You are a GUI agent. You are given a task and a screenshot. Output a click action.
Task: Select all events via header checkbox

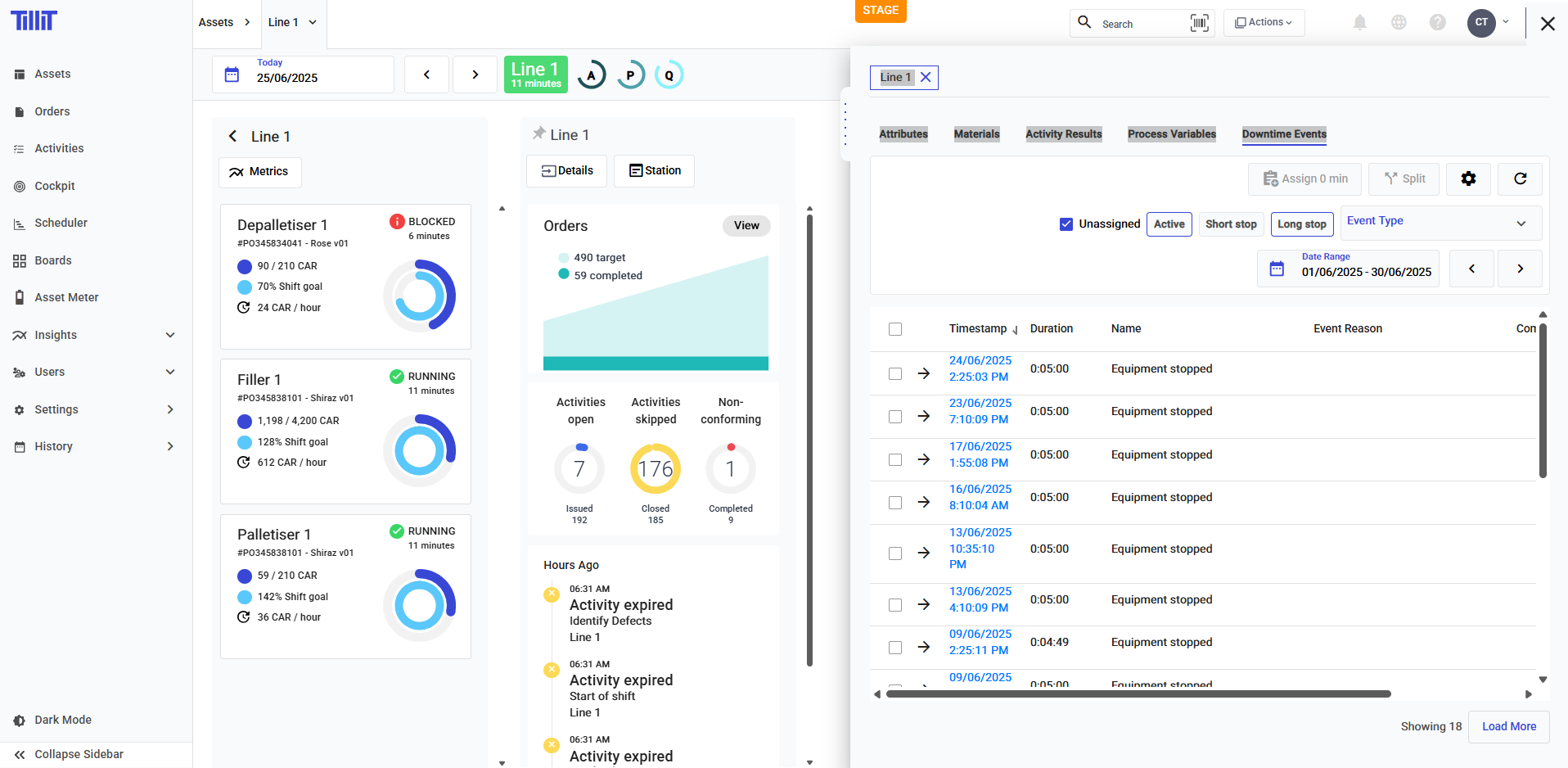tap(895, 329)
